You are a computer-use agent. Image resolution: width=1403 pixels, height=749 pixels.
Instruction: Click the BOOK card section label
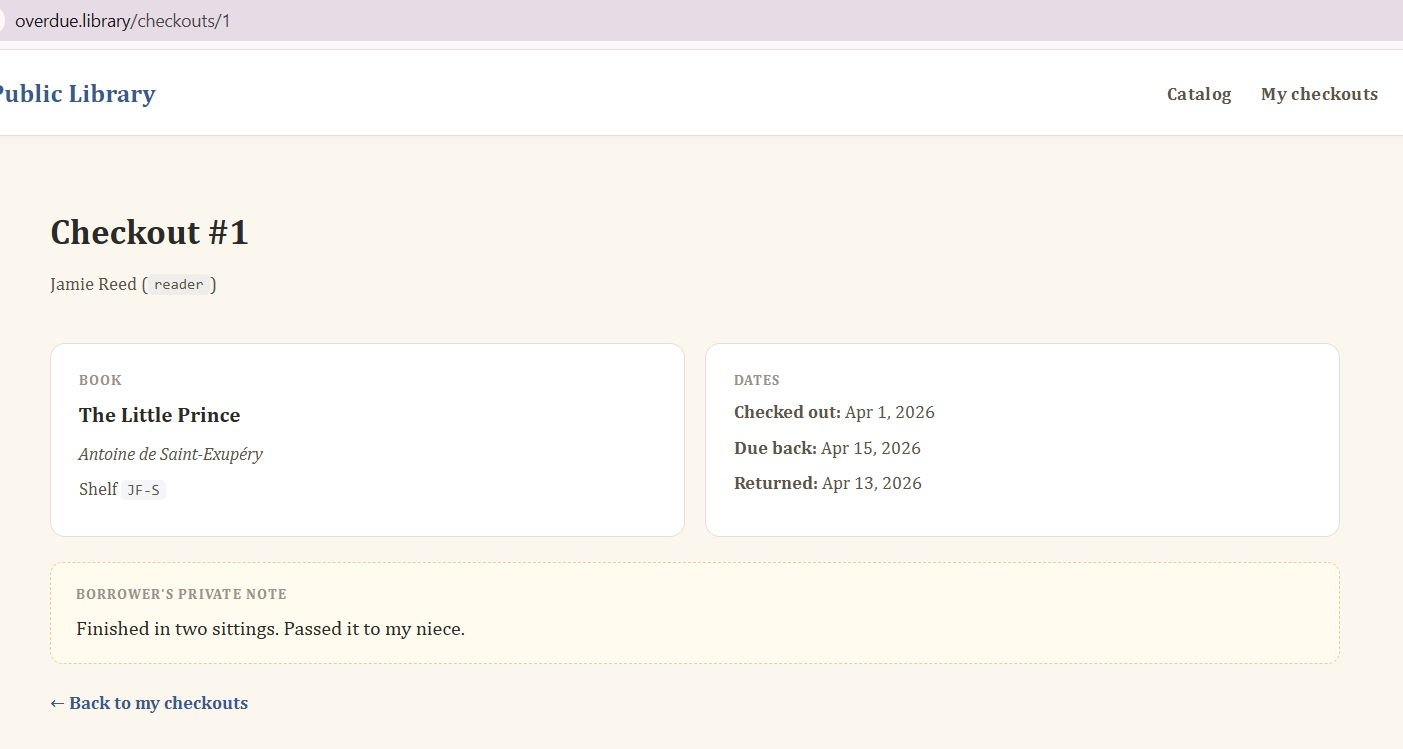[x=100, y=380]
